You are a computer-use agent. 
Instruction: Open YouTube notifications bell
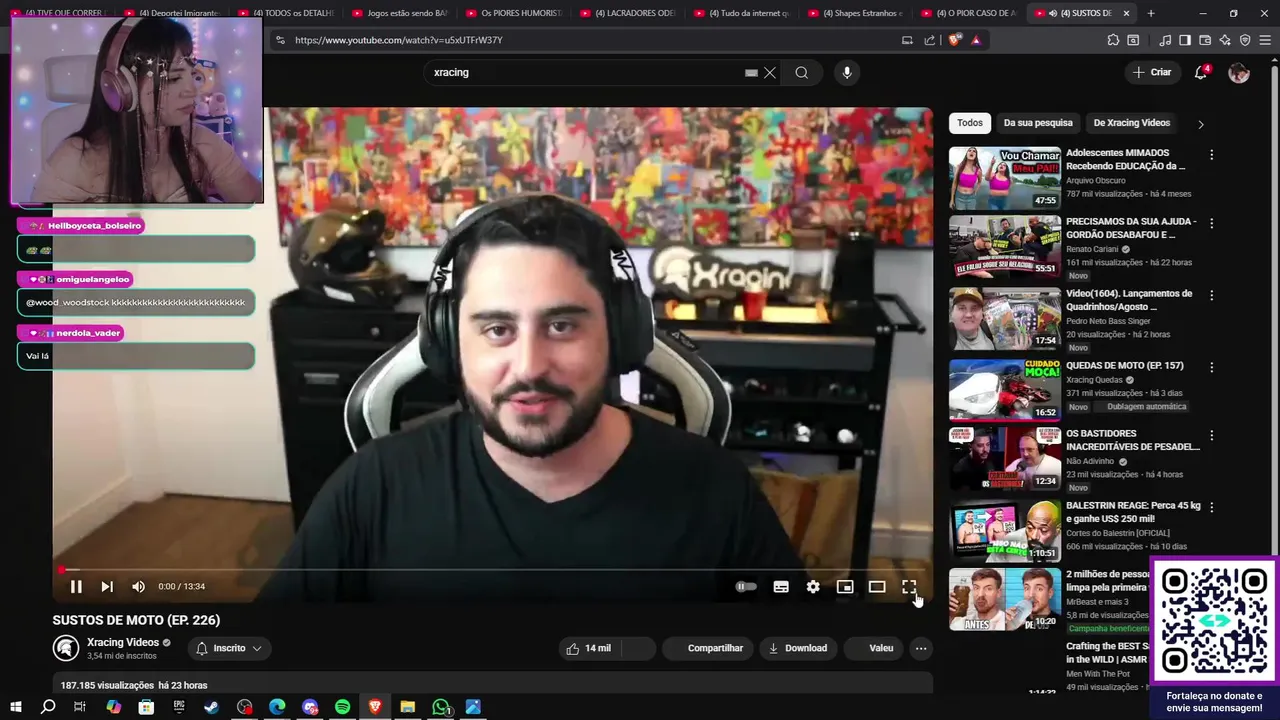(1201, 73)
